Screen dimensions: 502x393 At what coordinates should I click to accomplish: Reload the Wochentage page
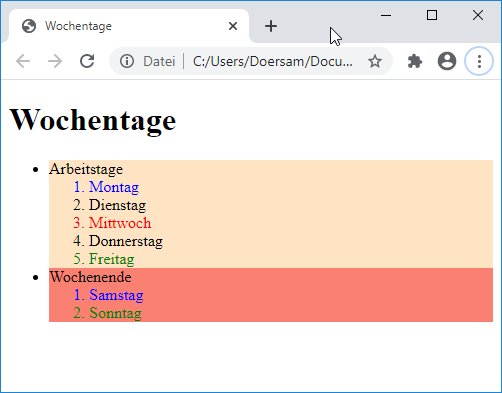(87, 61)
